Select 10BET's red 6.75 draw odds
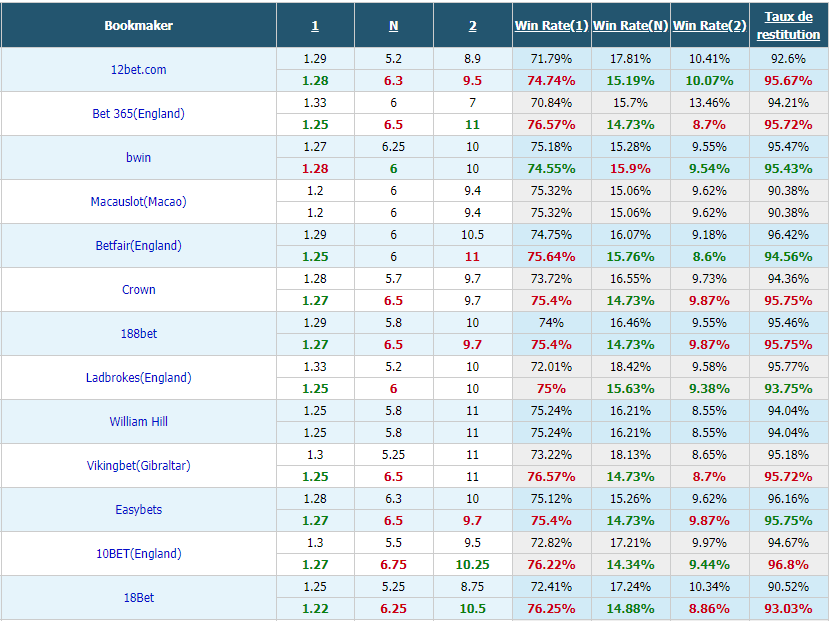830x621 pixels. pos(393,565)
